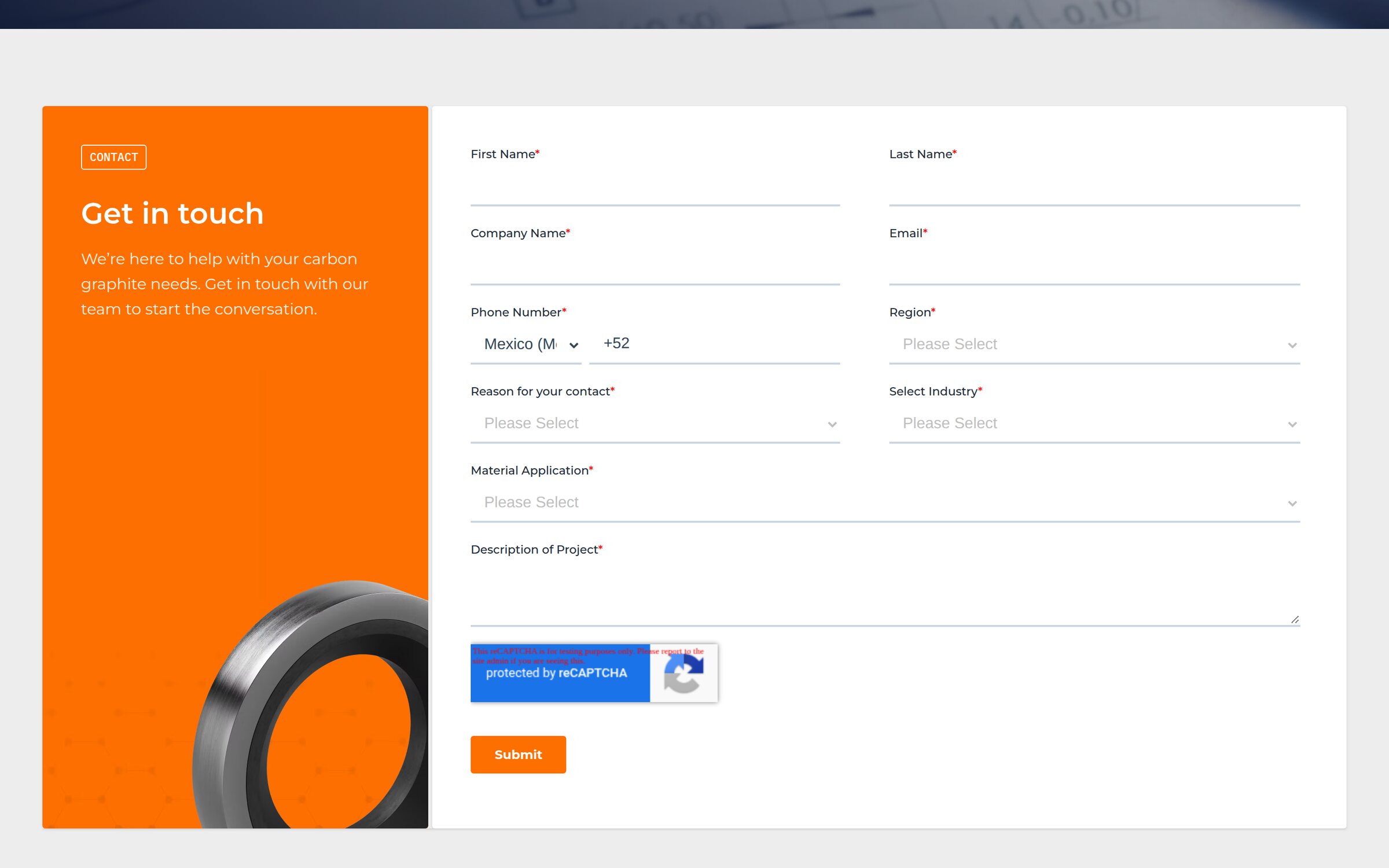Expand the Material Application dropdown

[885, 503]
